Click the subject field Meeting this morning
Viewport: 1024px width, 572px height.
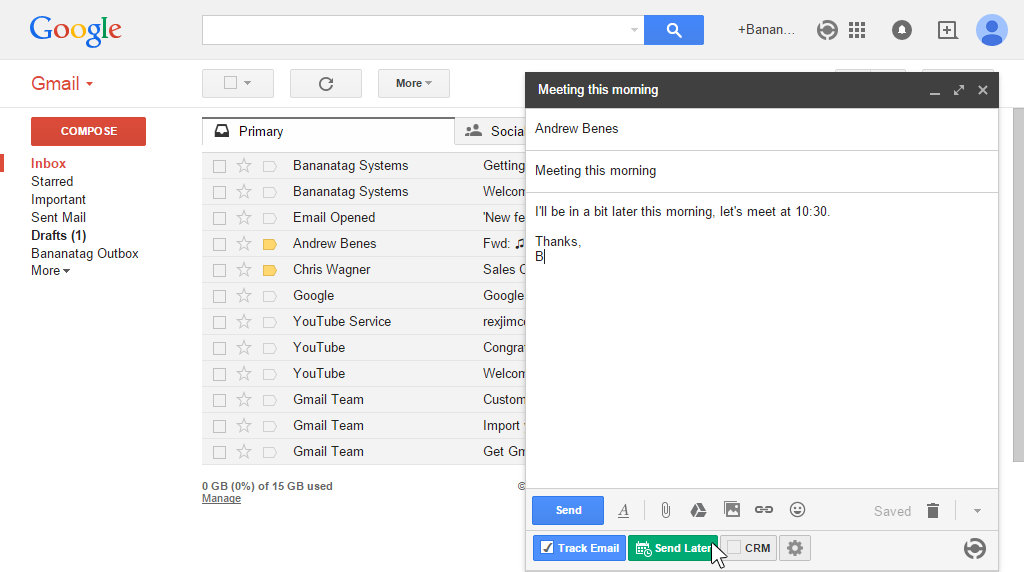761,170
